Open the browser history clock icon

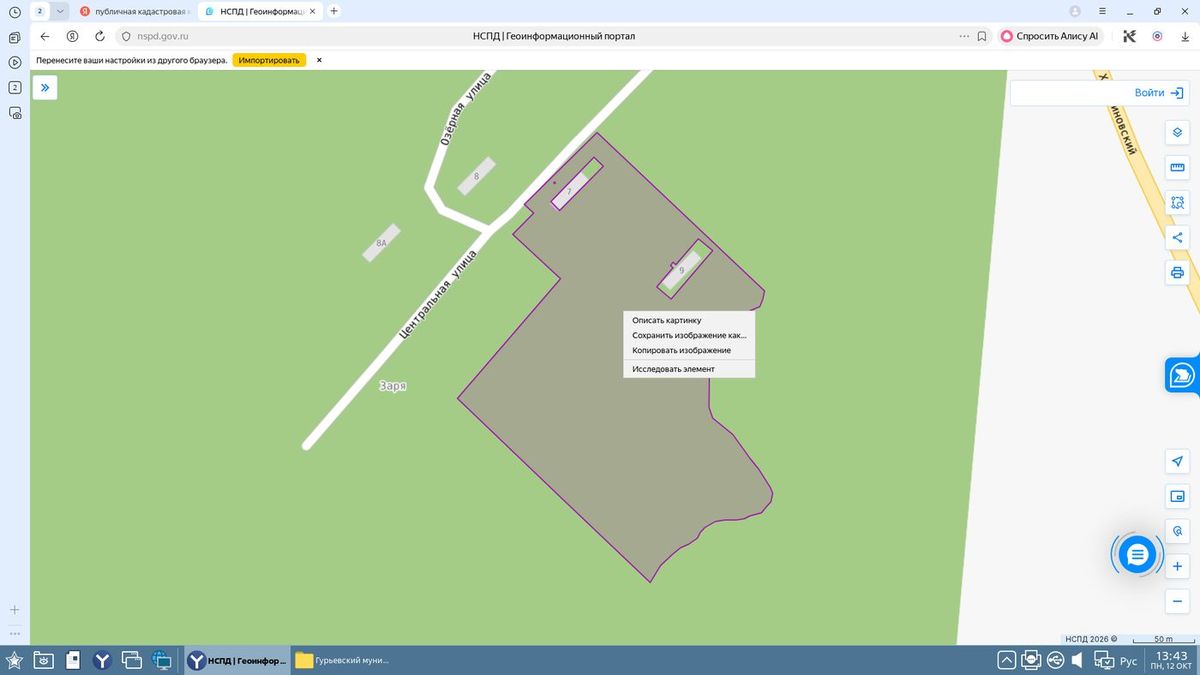tap(15, 11)
